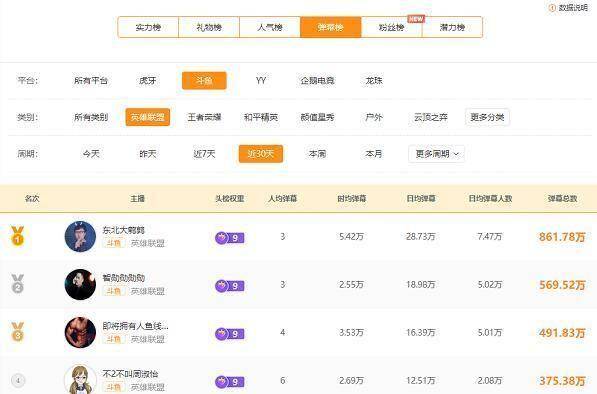The image size is (597, 394).
Task: Click the 日均弹幕 column header
Action: click(421, 199)
